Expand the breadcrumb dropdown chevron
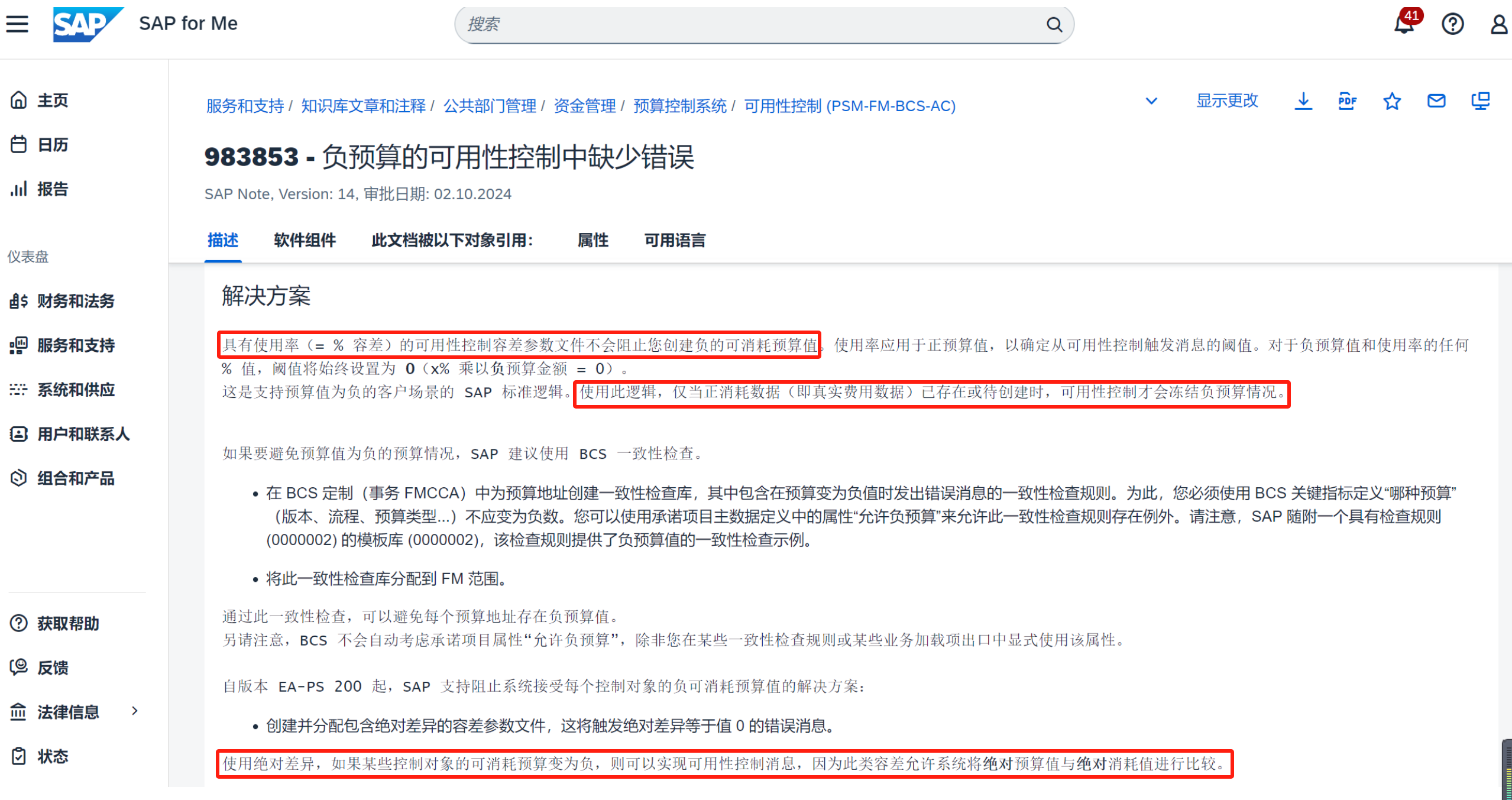Viewport: 1512px width, 800px height. pos(1151,101)
